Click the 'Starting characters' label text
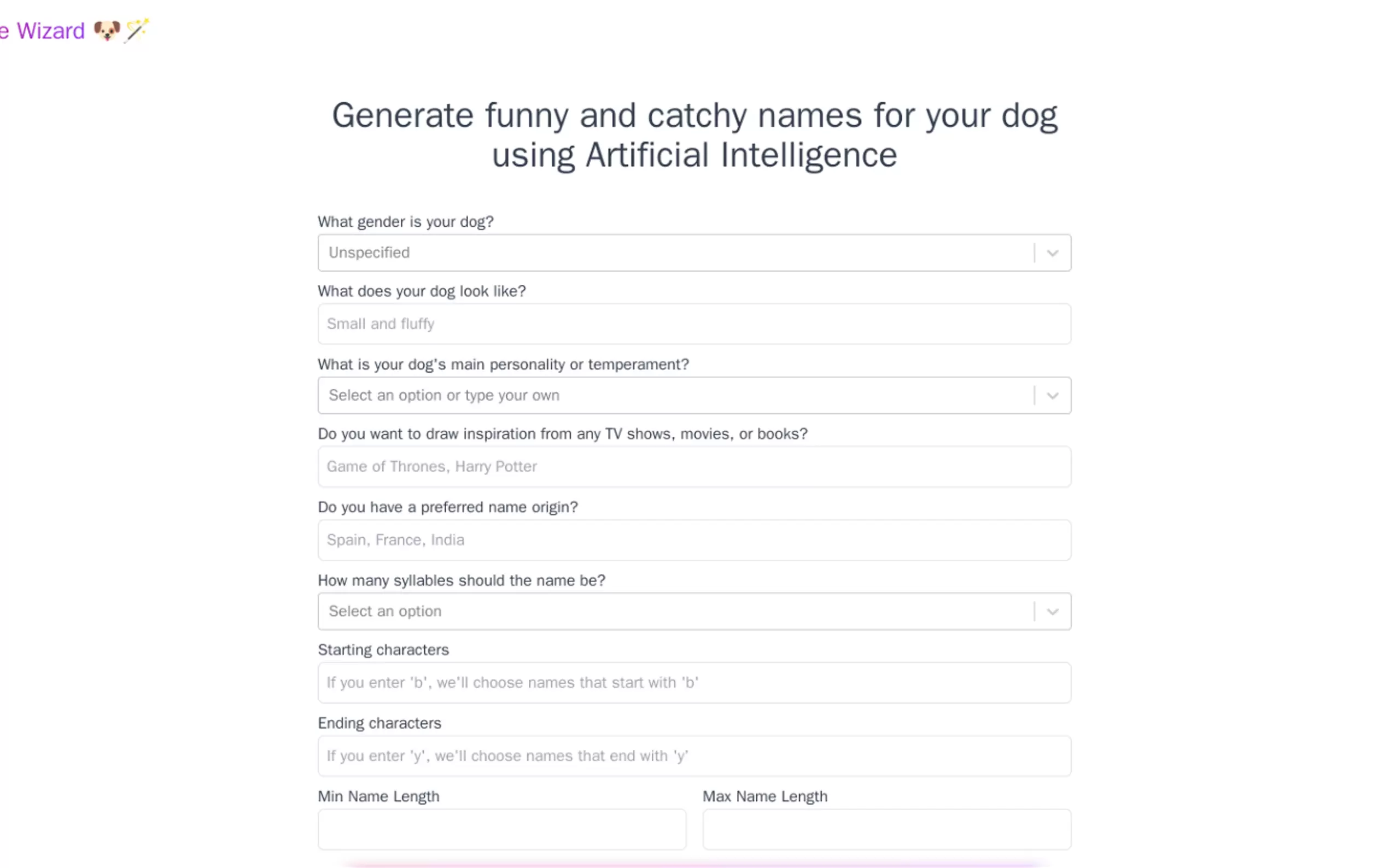Image resolution: width=1389 pixels, height=868 pixels. click(x=383, y=650)
